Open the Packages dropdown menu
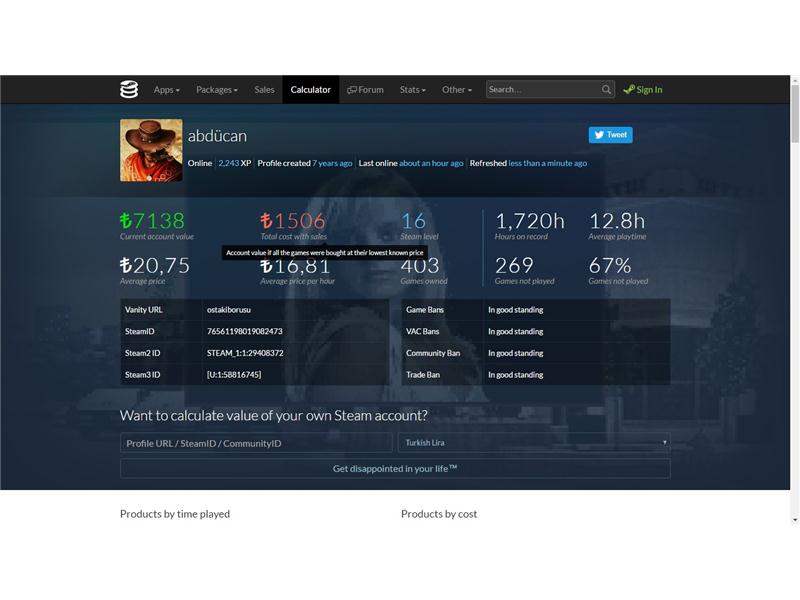Screen dimensions: 800x600 217,89
